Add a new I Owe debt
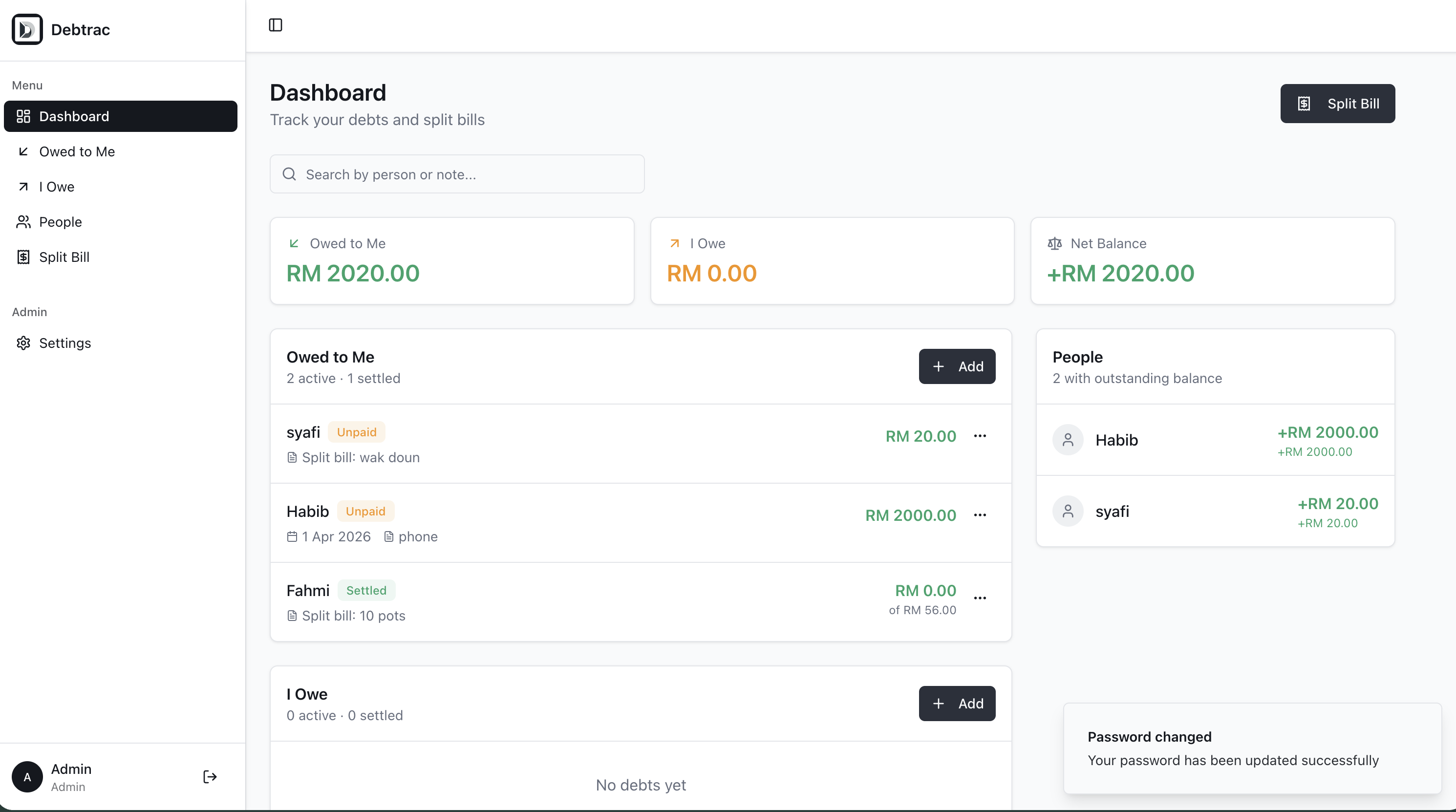Screen dimensions: 1456x812 pos(957,704)
